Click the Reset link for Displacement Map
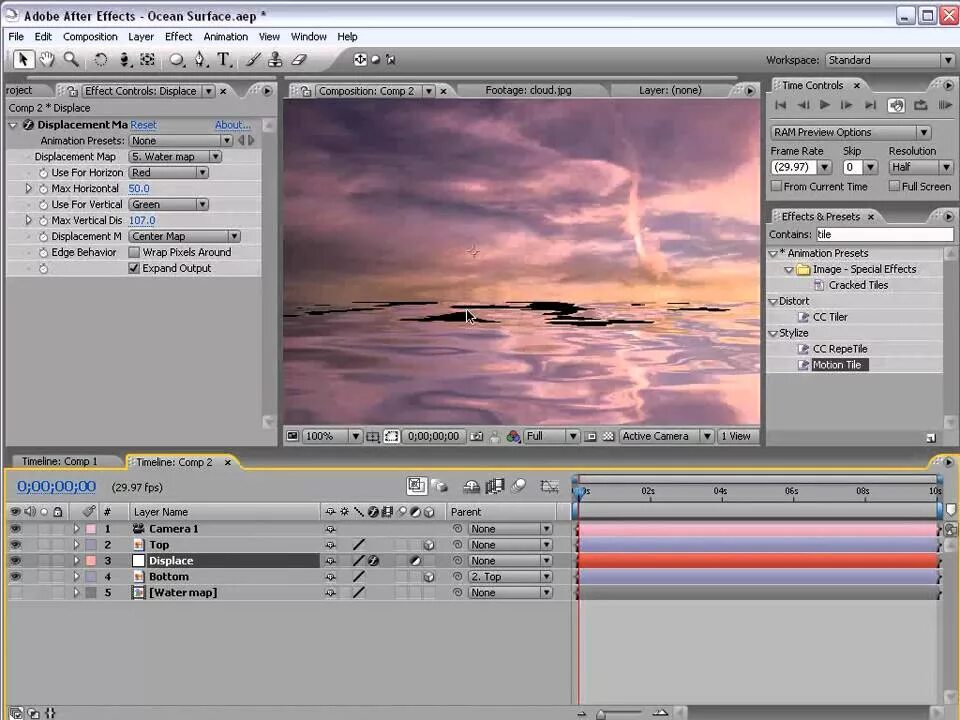The width and height of the screenshot is (960, 720). 143,125
